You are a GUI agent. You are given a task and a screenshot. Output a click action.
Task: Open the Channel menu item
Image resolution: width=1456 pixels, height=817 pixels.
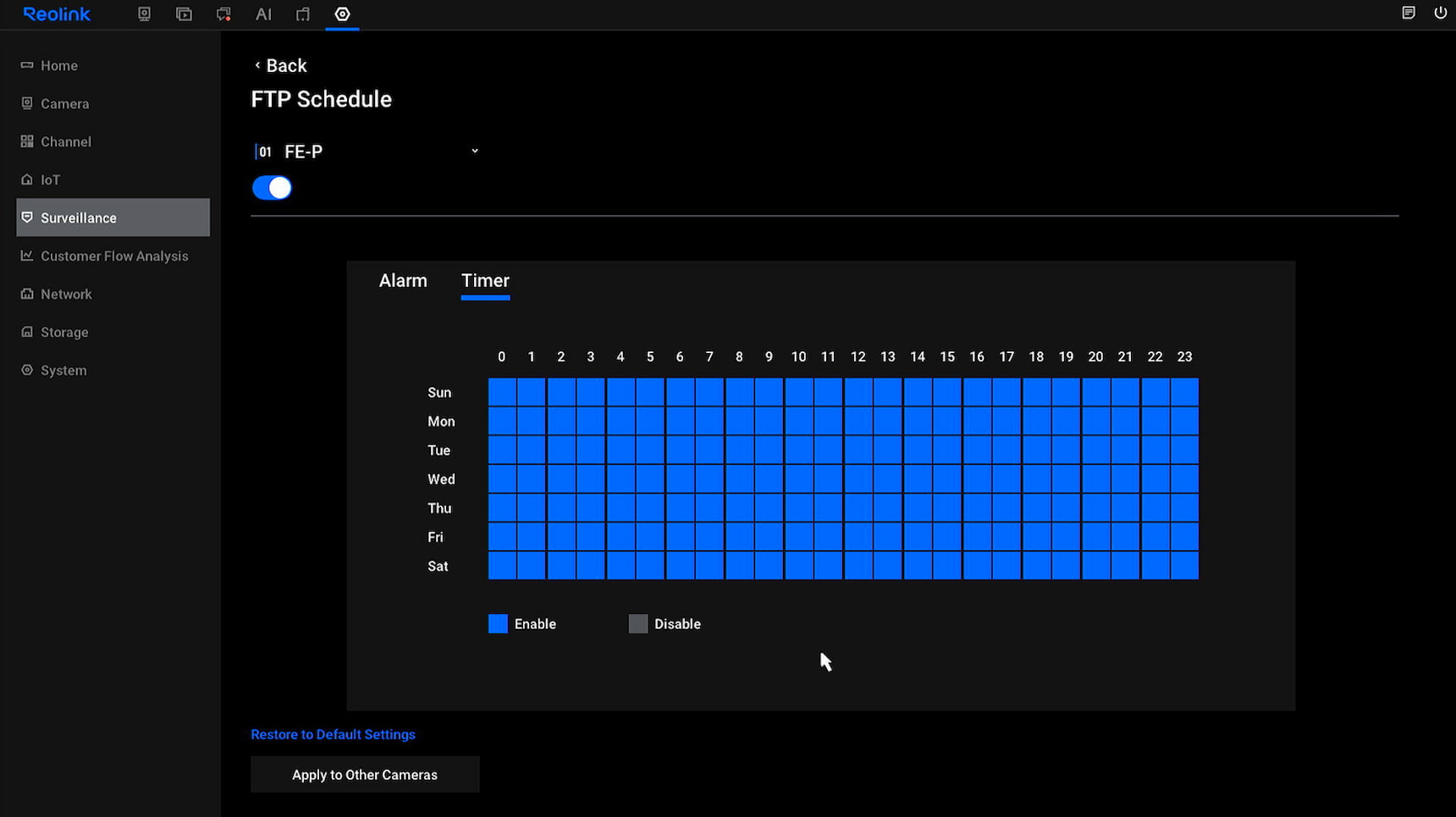click(113, 141)
